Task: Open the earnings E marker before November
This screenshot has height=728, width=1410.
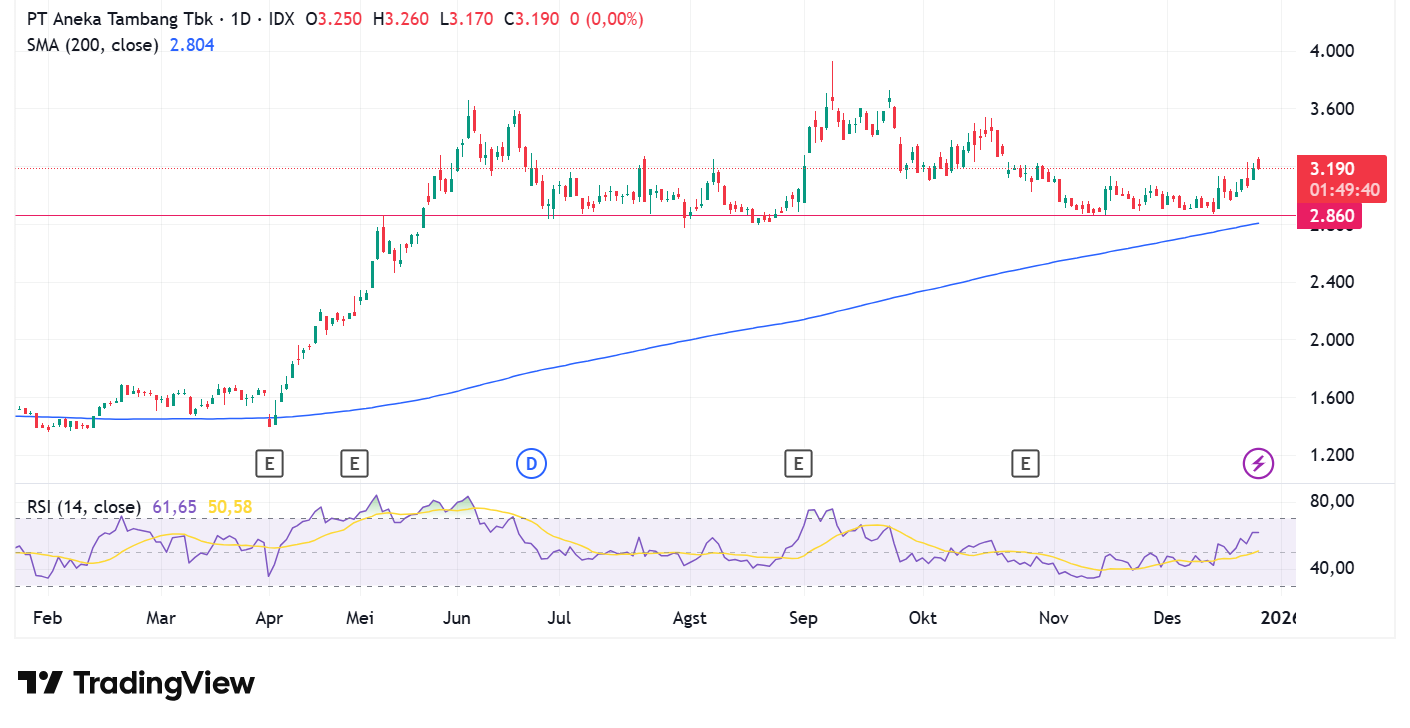Action: point(1025,463)
